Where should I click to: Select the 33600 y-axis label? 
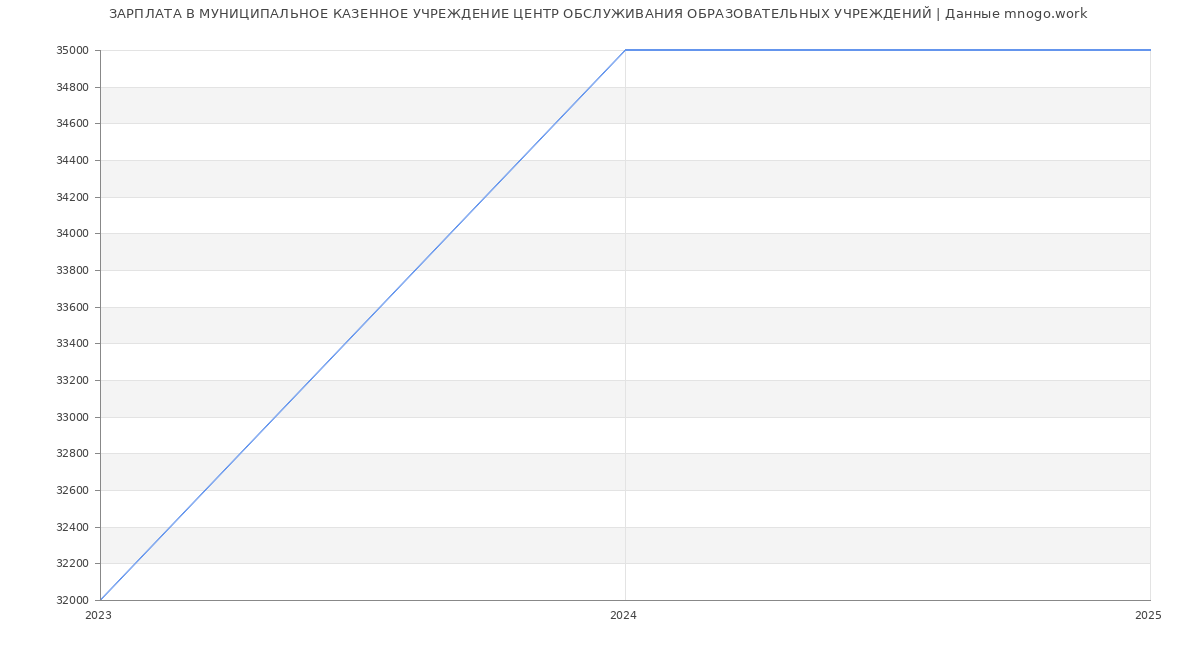tap(72, 308)
